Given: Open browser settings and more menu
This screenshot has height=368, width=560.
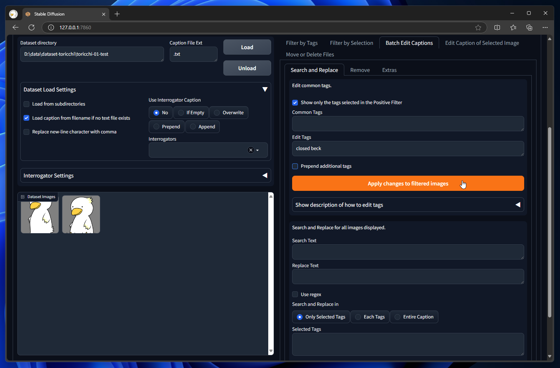Looking at the screenshot, I should click(x=545, y=28).
